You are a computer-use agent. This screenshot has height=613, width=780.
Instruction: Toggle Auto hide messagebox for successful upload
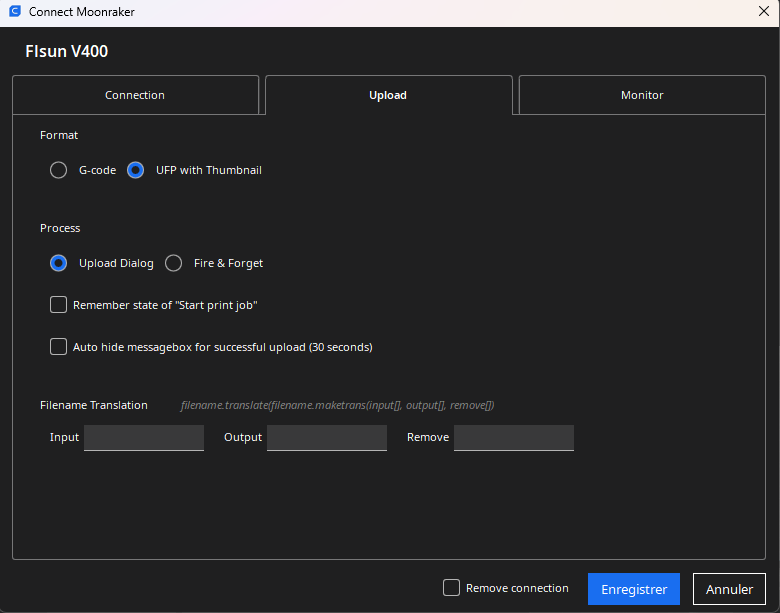(58, 347)
